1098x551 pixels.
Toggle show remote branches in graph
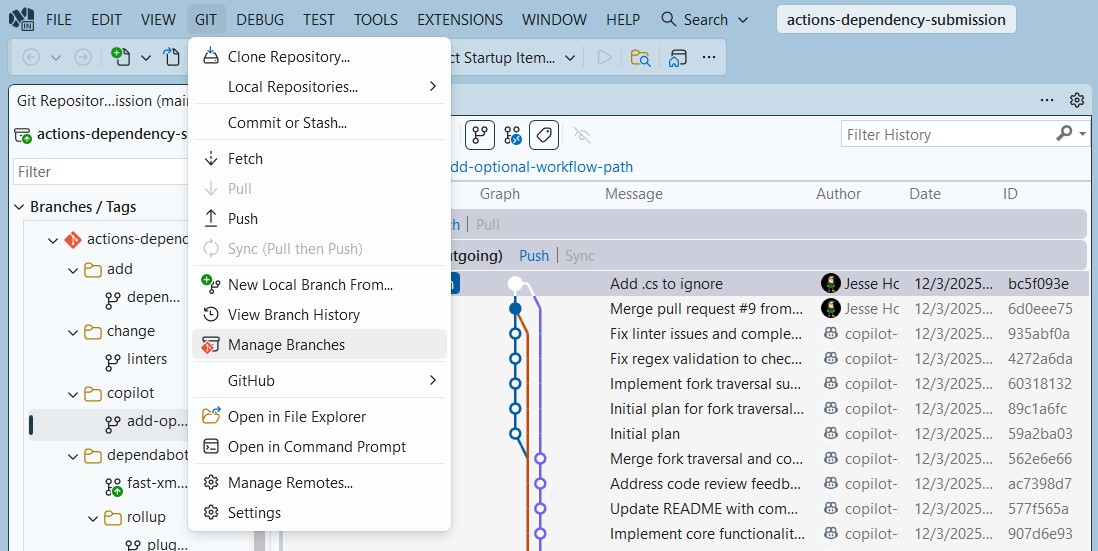513,134
